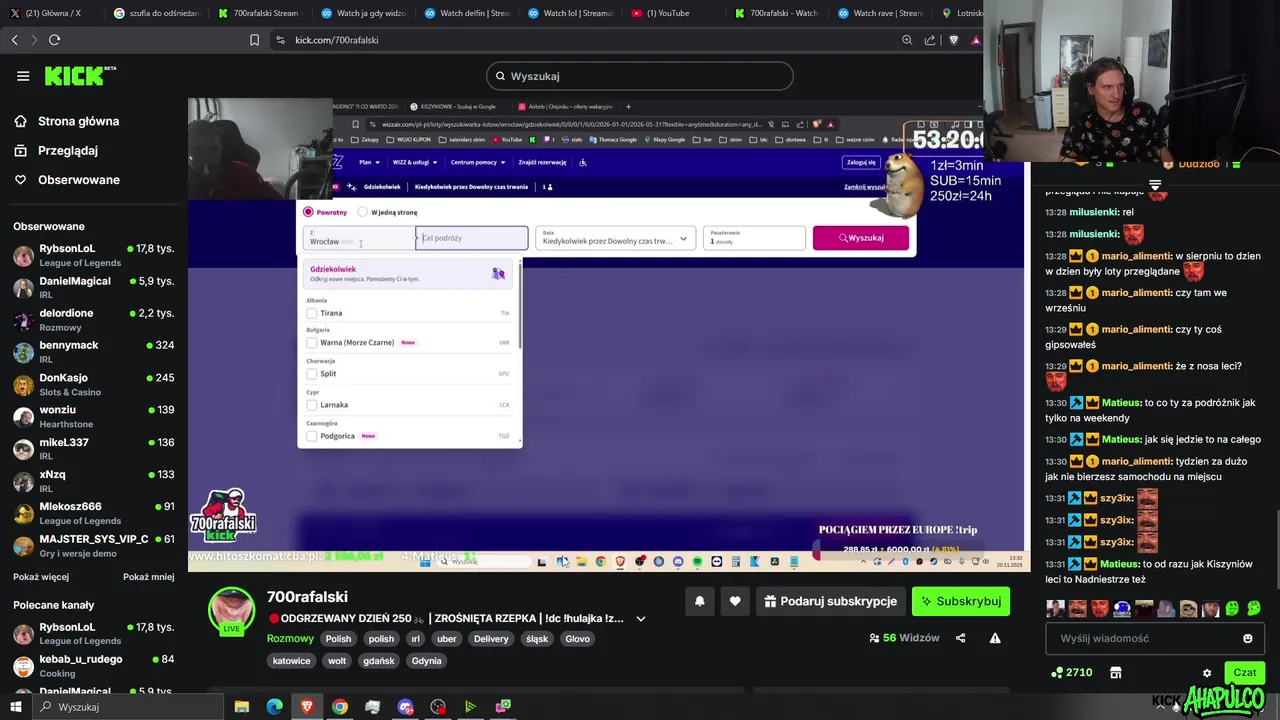Click Podaruj subskrypcje button
This screenshot has height=720, width=1280.
(x=830, y=601)
